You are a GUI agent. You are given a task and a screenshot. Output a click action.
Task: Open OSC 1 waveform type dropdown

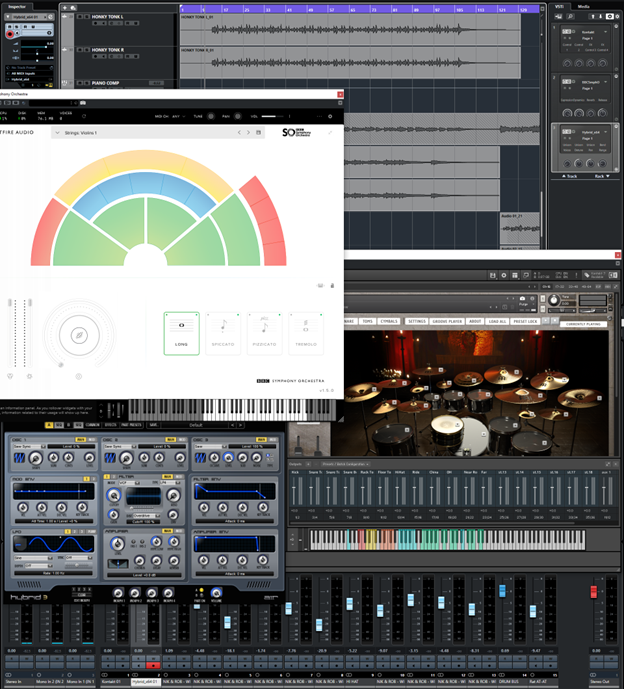[x=29, y=446]
